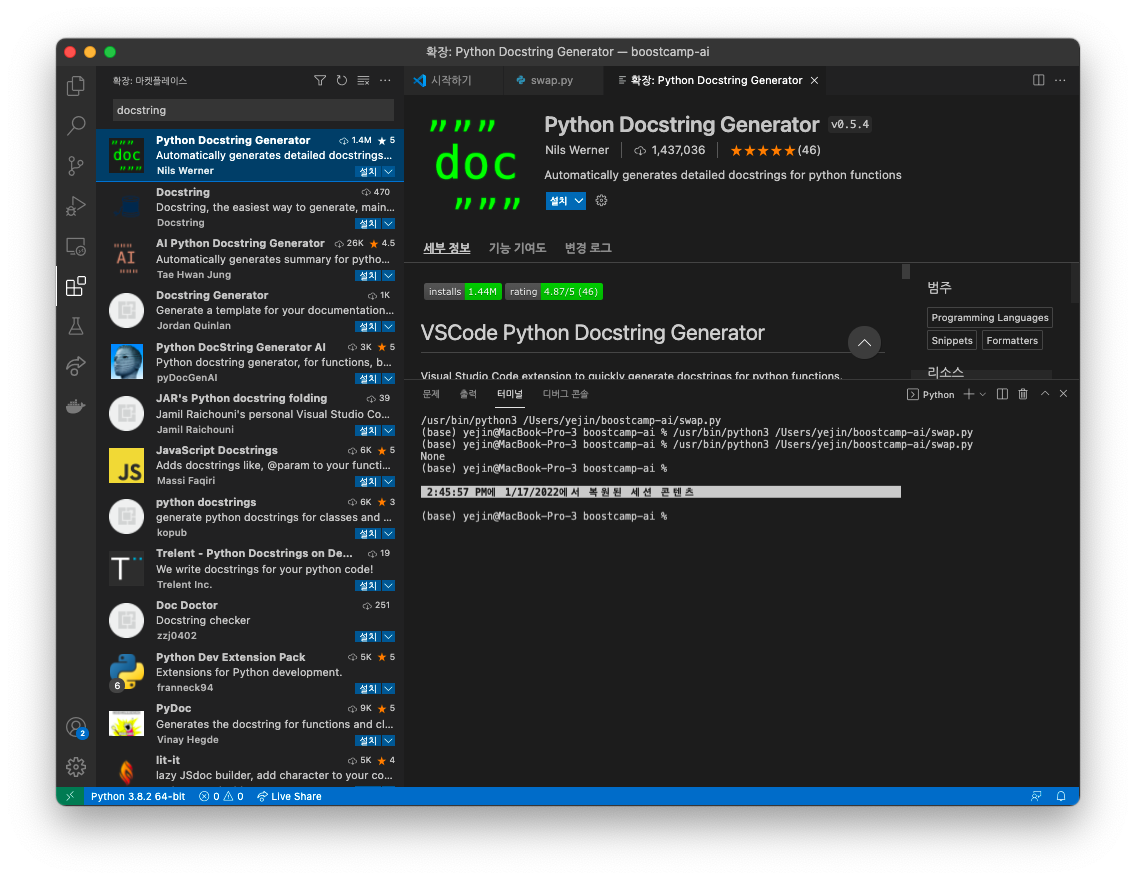Open the Formatters category link
The height and width of the screenshot is (880, 1136).
tap(1012, 341)
